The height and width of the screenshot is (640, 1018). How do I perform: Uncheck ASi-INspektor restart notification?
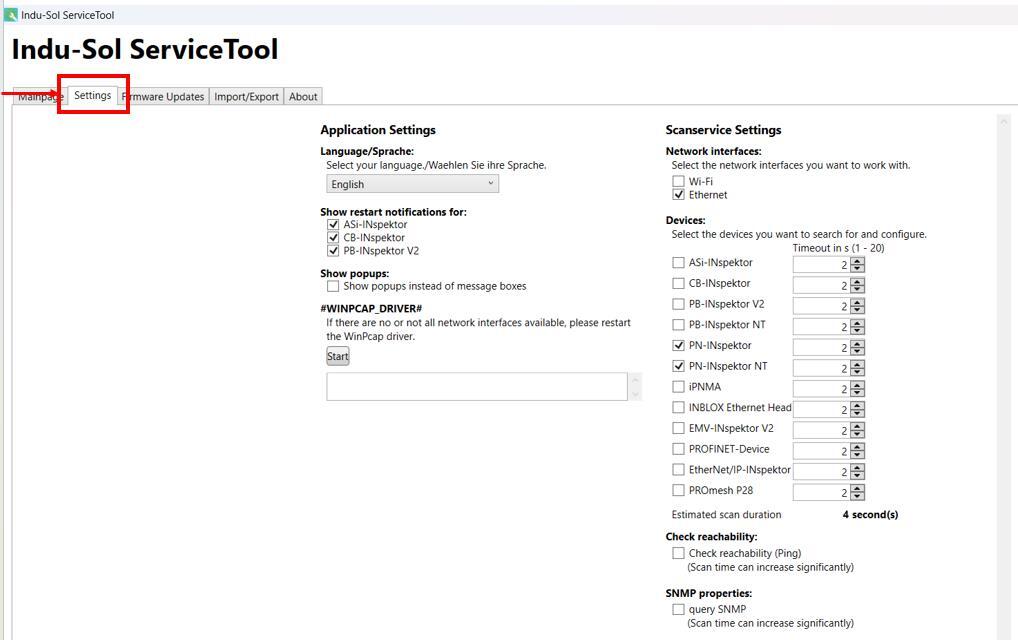tap(333, 225)
